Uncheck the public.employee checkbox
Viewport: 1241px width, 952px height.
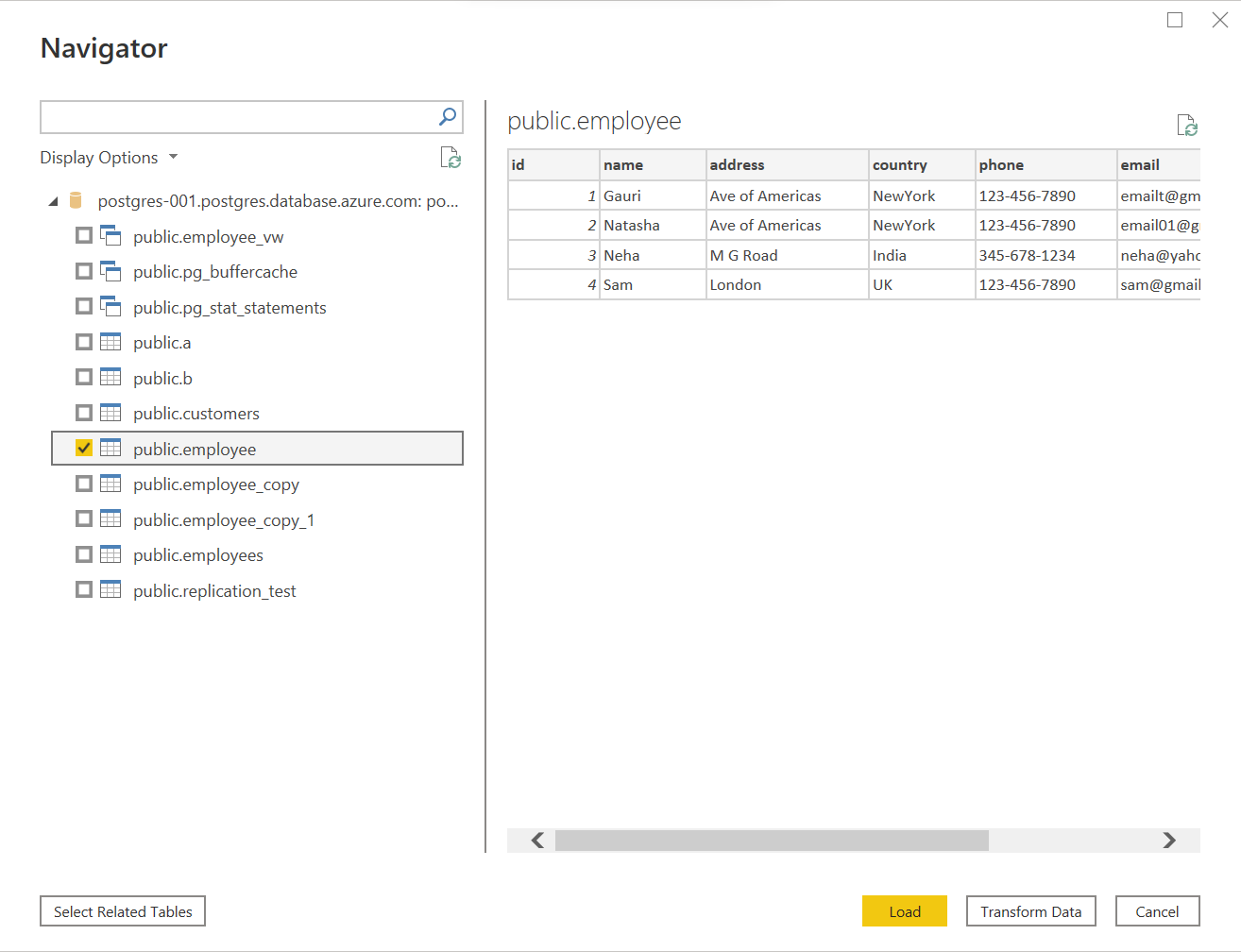84,448
